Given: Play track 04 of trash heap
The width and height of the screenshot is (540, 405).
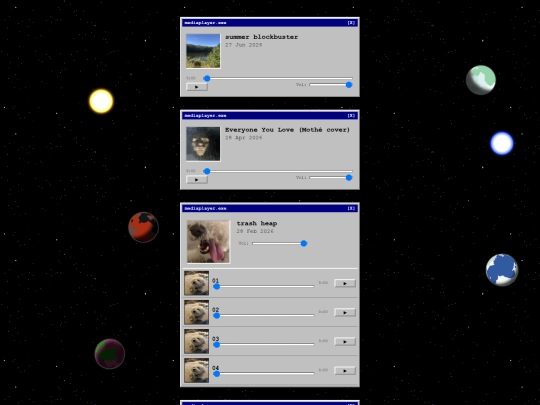Looking at the screenshot, I should click(345, 371).
